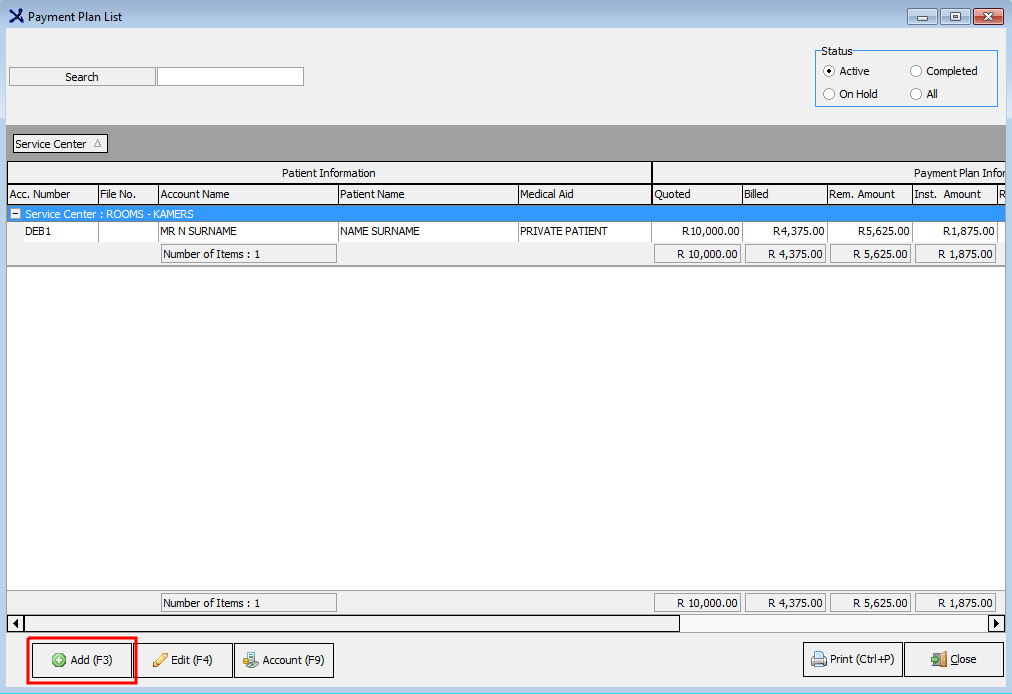The image size is (1012, 694).
Task: Select the NAME SURNAME patient cell
Action: click(429, 231)
